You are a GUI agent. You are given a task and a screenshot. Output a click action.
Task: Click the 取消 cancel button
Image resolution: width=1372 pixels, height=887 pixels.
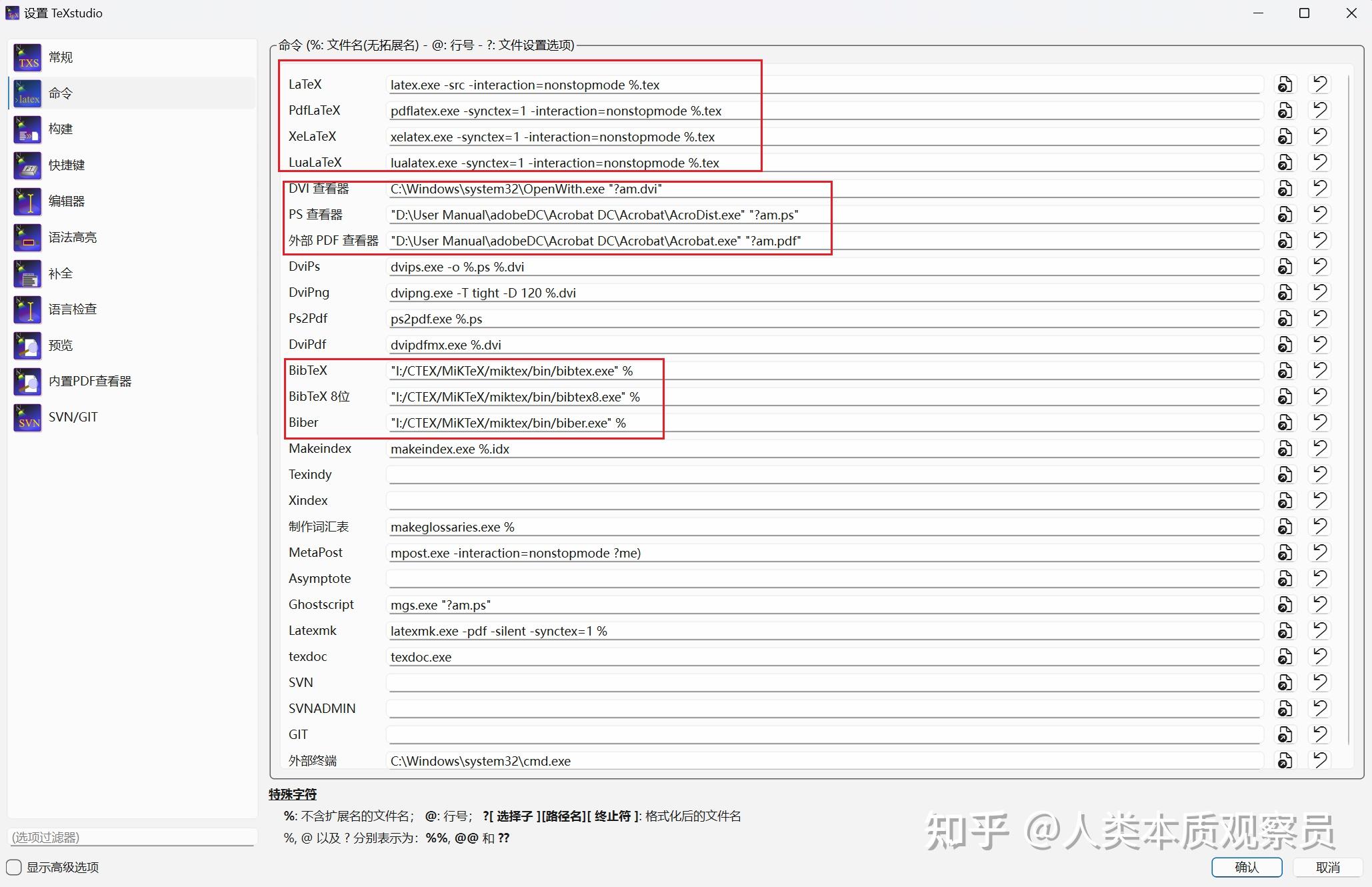click(x=1329, y=868)
